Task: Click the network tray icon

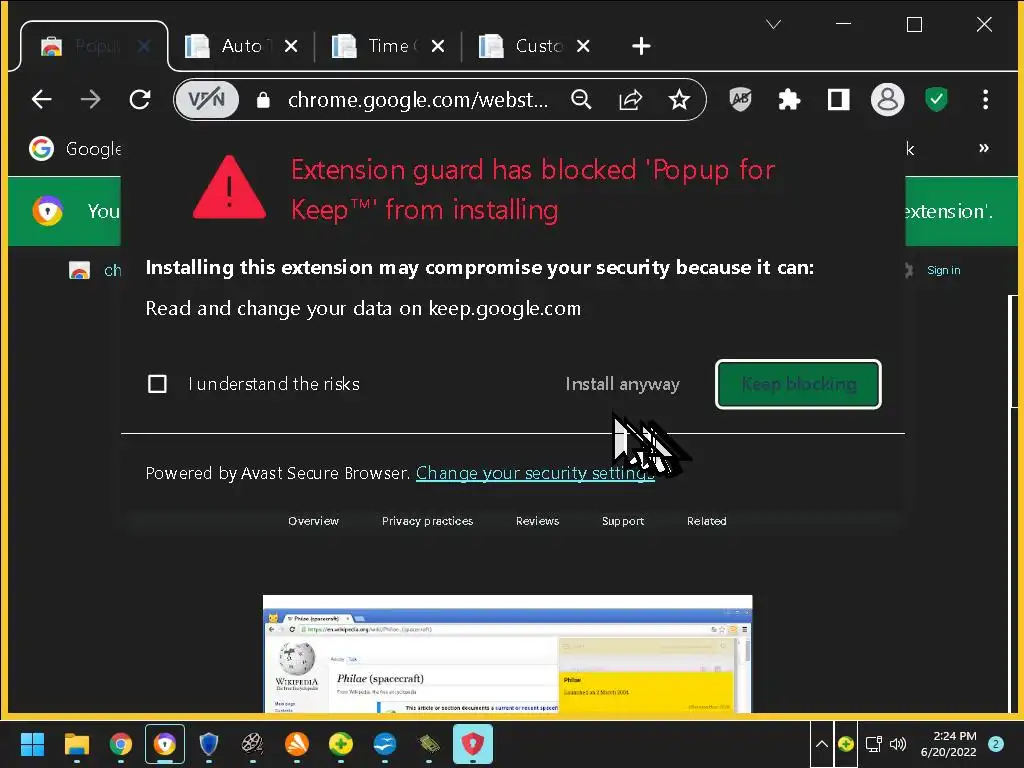Action: click(x=873, y=744)
